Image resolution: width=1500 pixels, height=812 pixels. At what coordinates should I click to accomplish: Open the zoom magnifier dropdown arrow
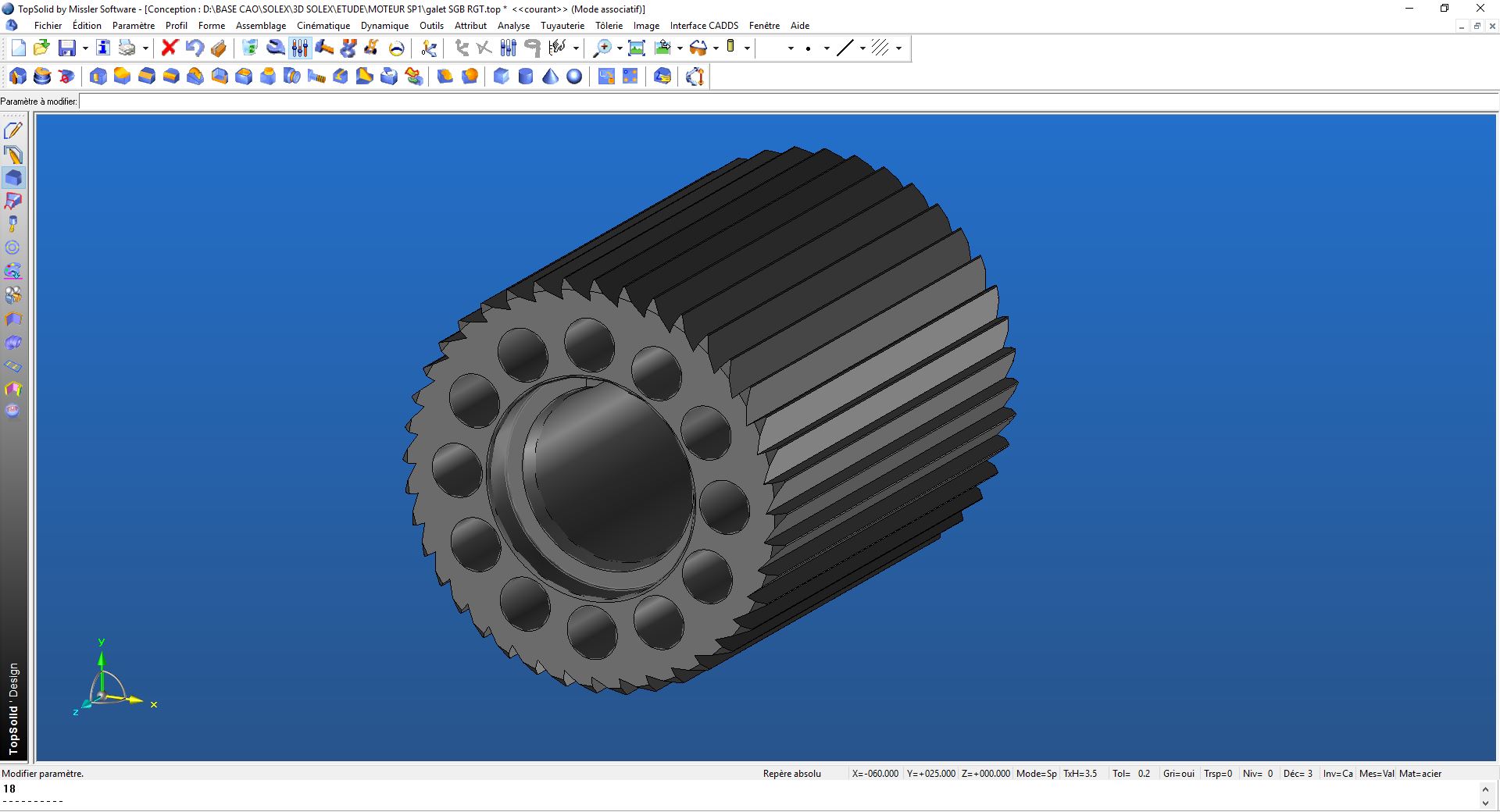tap(620, 48)
